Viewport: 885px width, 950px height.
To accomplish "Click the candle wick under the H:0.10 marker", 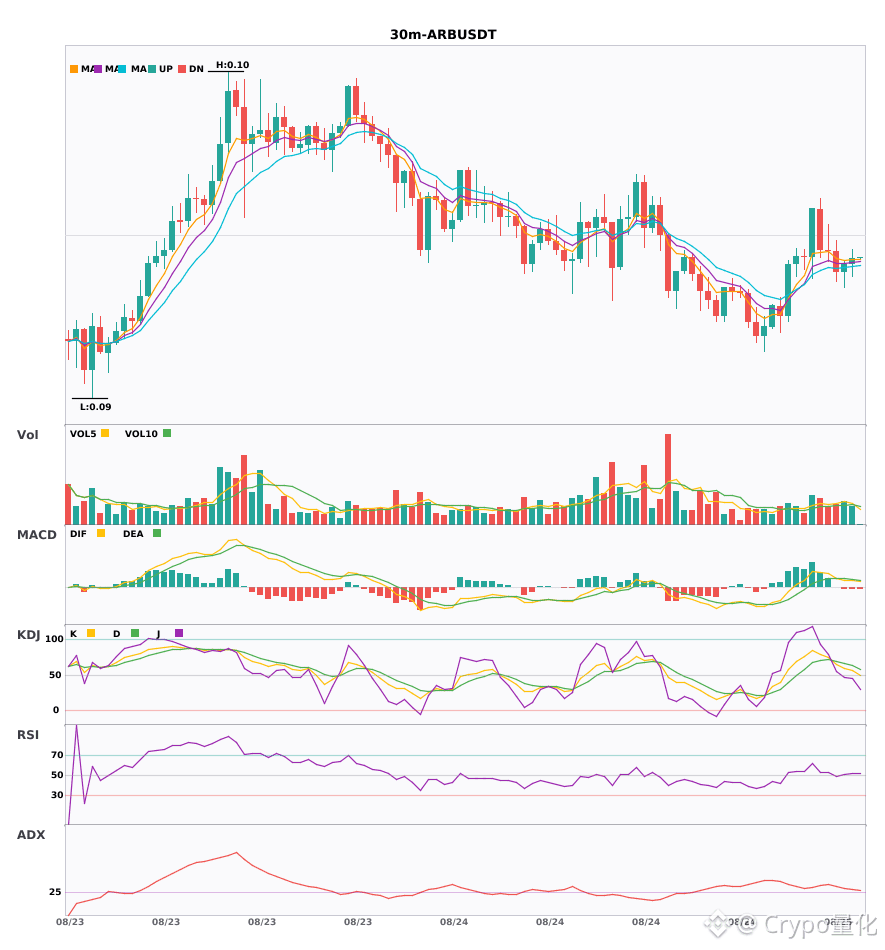I will point(228,81).
